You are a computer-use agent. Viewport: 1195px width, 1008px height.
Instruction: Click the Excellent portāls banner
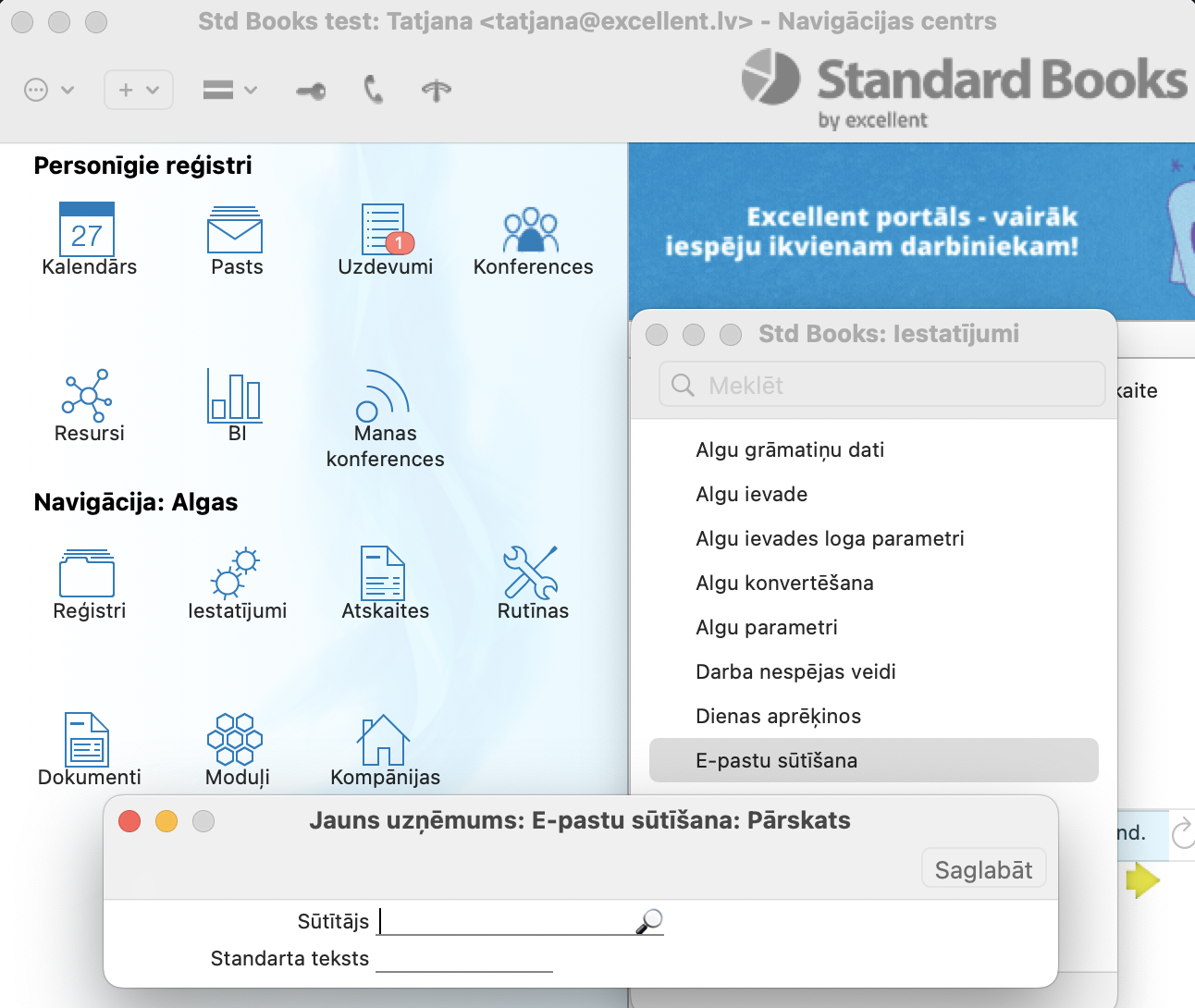click(x=869, y=231)
